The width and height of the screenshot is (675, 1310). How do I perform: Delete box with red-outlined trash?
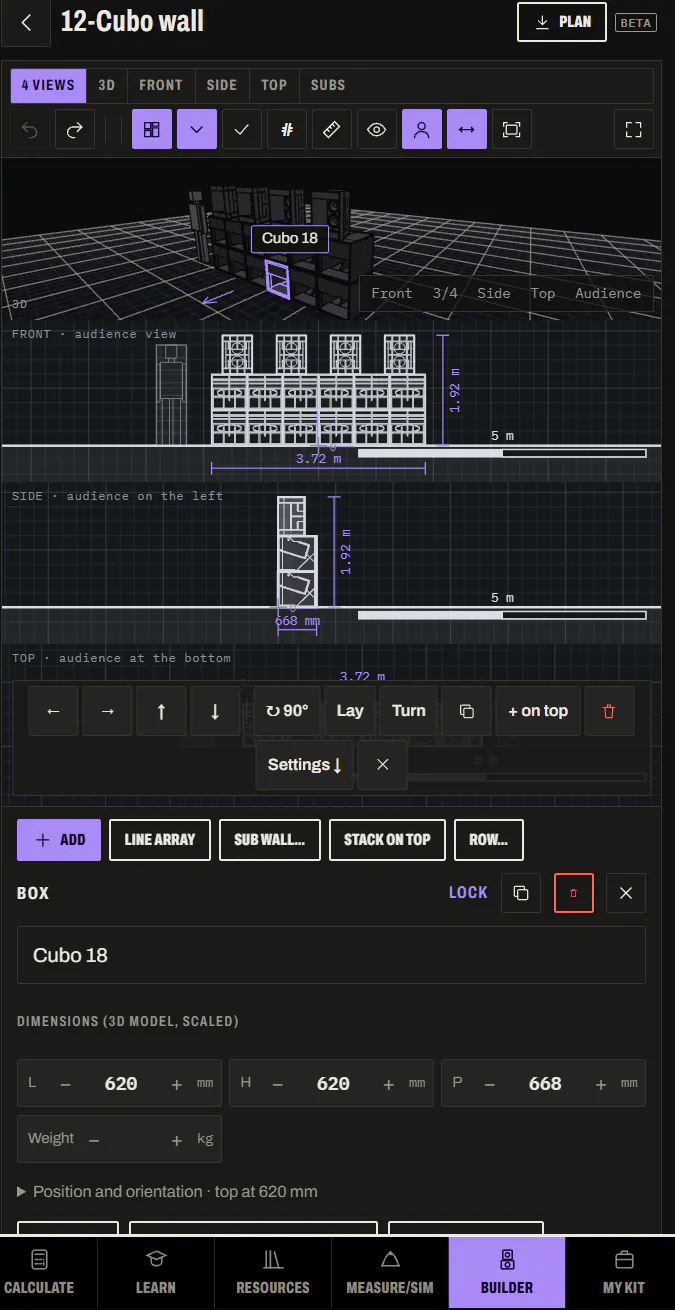point(574,893)
